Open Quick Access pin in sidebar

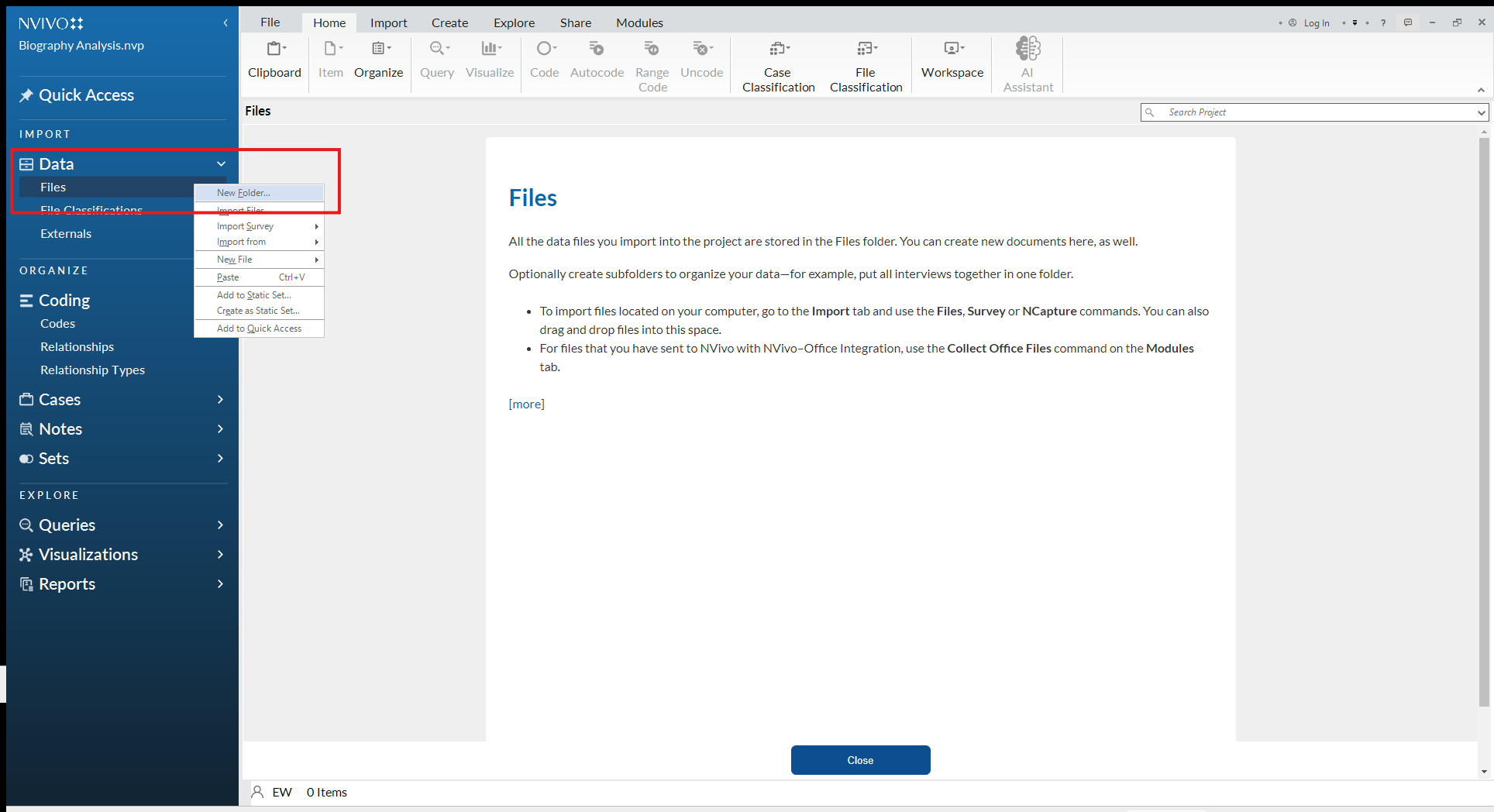point(26,95)
